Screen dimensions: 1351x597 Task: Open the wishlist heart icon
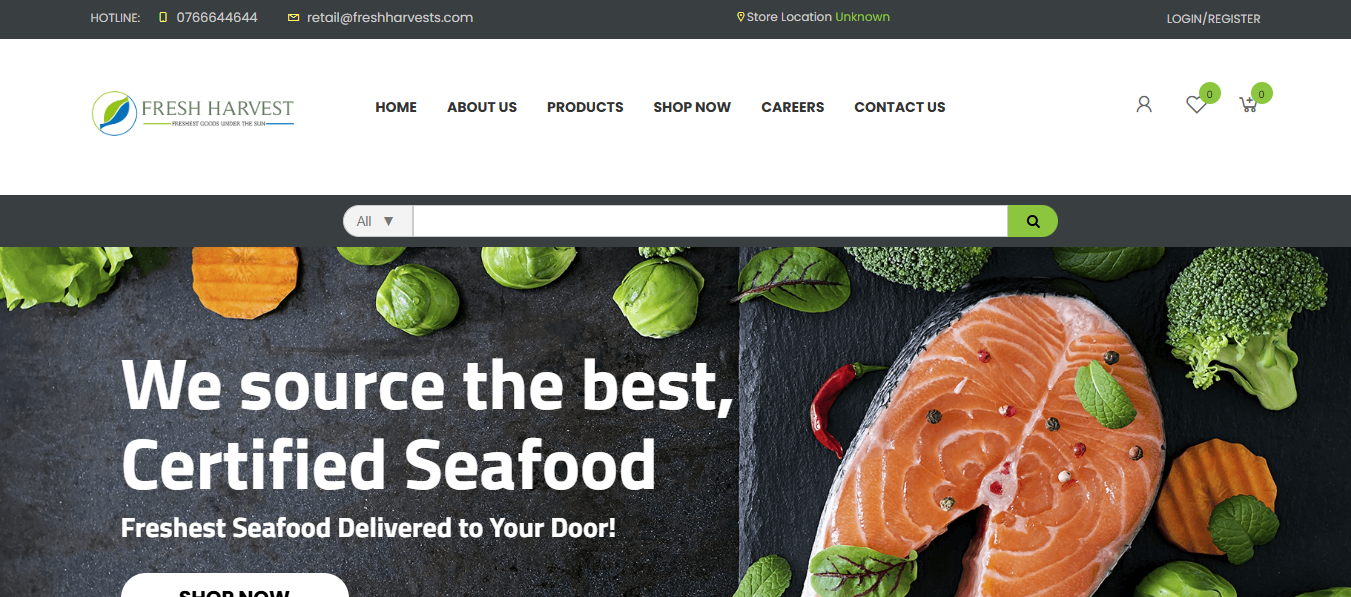pos(1196,104)
